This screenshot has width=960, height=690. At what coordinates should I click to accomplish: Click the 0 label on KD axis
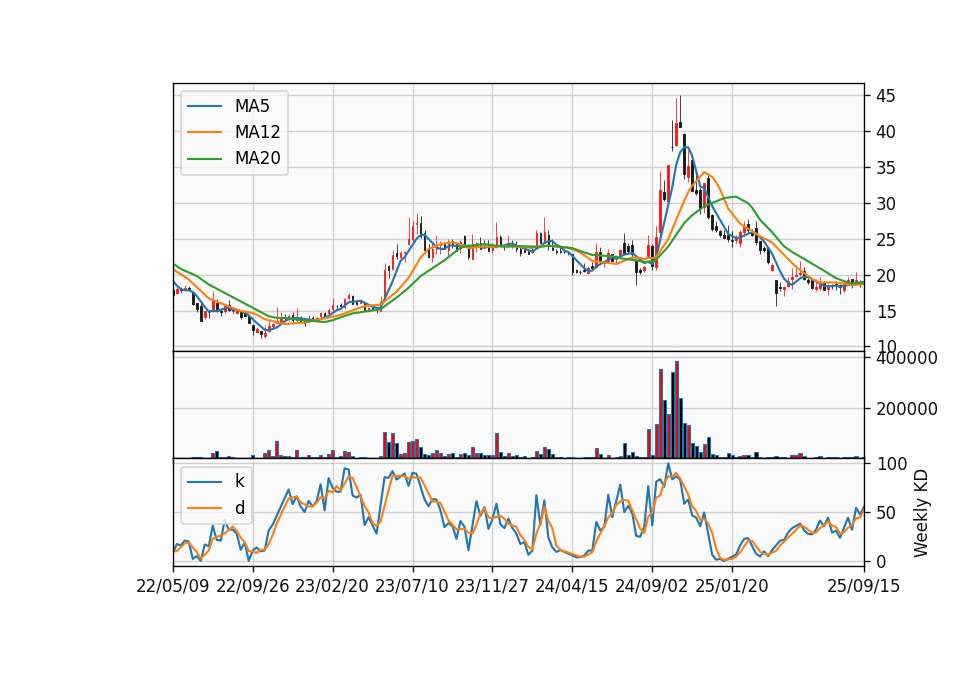pyautogui.click(x=880, y=561)
